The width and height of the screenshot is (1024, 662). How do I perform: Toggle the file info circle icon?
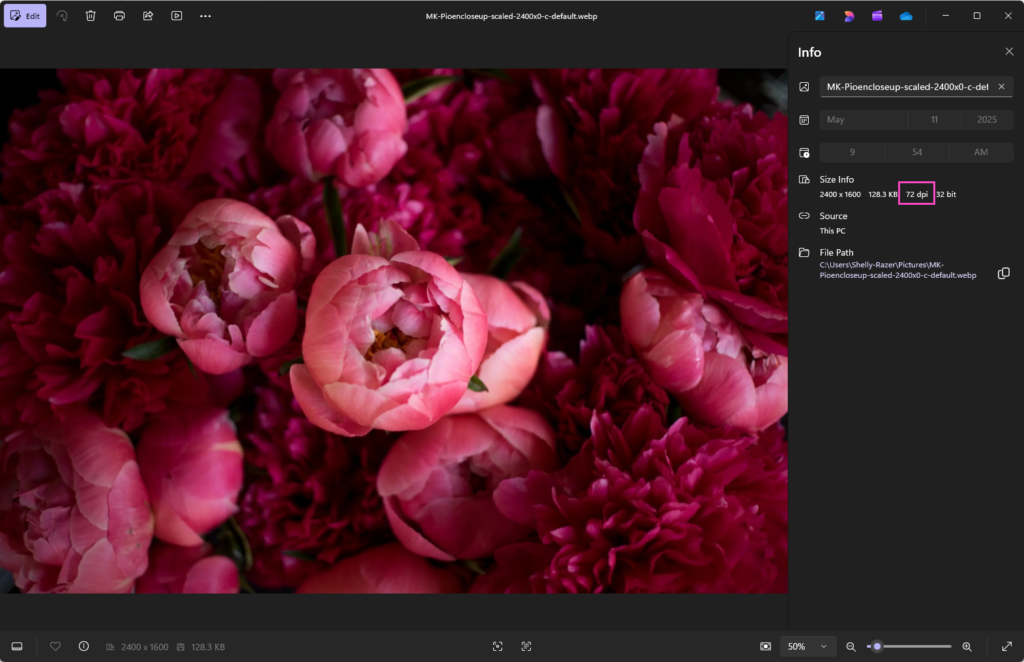84,646
